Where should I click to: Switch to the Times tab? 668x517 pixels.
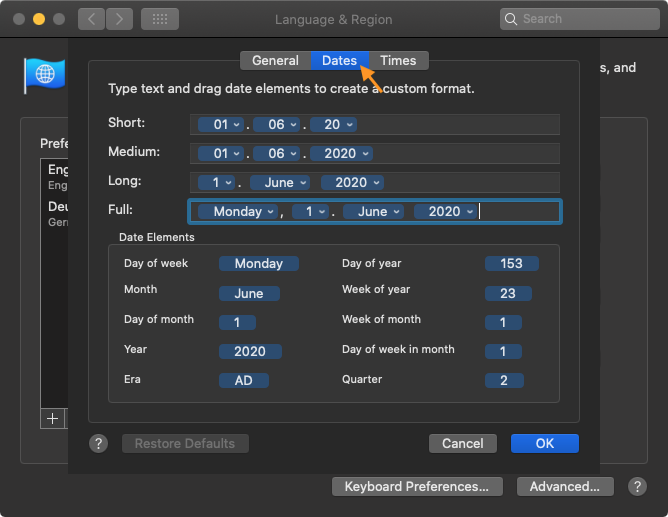[398, 60]
